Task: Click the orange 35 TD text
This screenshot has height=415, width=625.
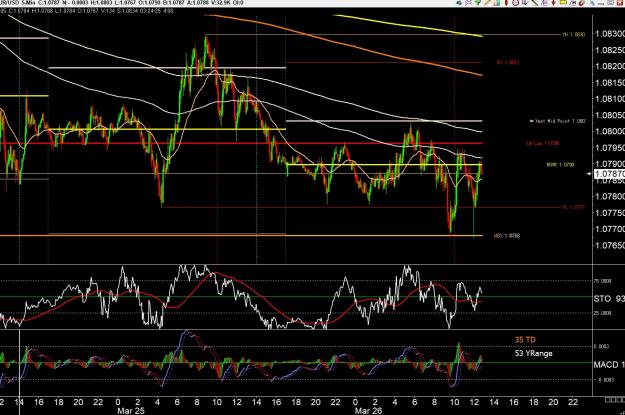Action: pos(525,340)
